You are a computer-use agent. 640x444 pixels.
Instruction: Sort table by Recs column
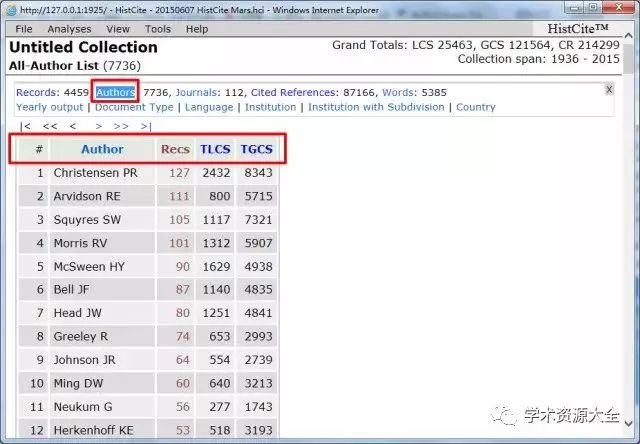click(175, 149)
